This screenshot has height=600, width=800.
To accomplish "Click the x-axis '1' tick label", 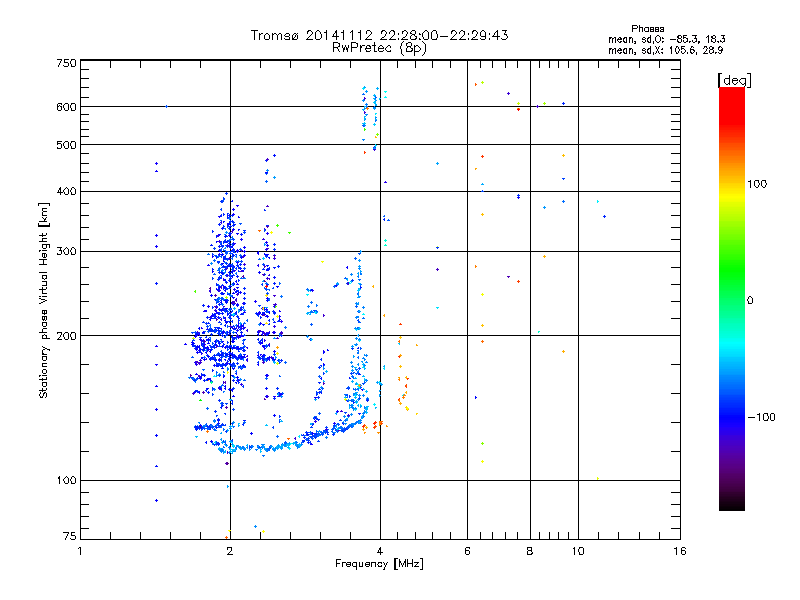I will click(80, 551).
